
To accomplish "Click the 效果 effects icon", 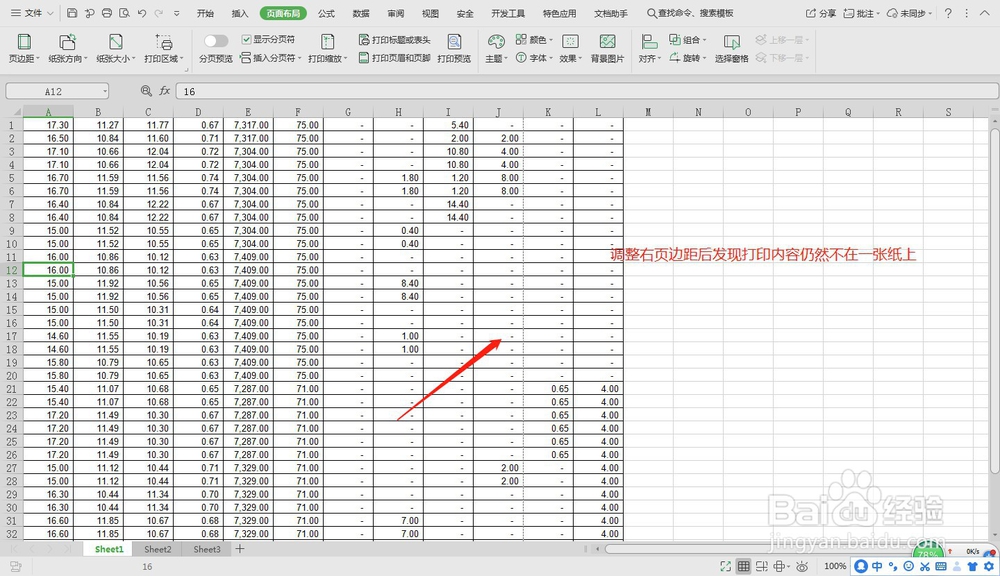I will [x=570, y=41].
